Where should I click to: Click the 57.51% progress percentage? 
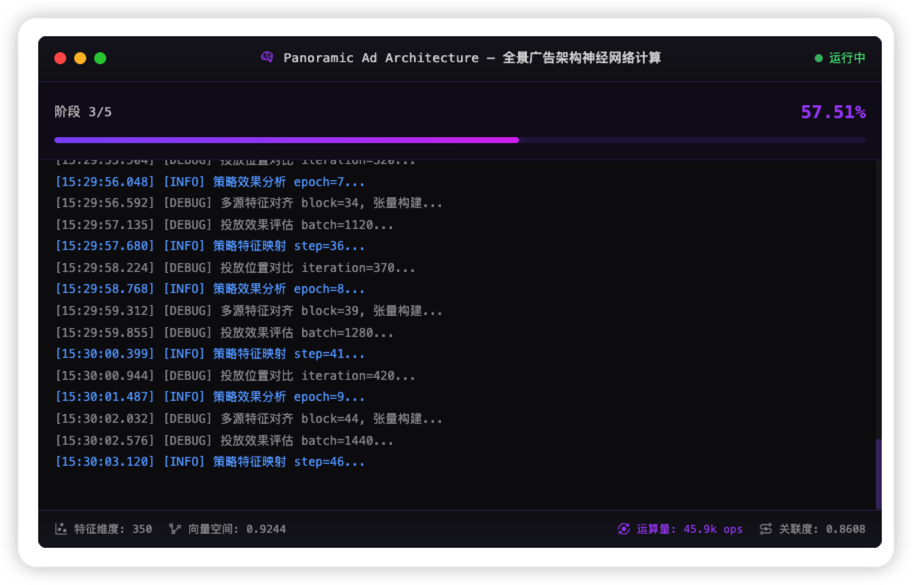click(x=833, y=112)
